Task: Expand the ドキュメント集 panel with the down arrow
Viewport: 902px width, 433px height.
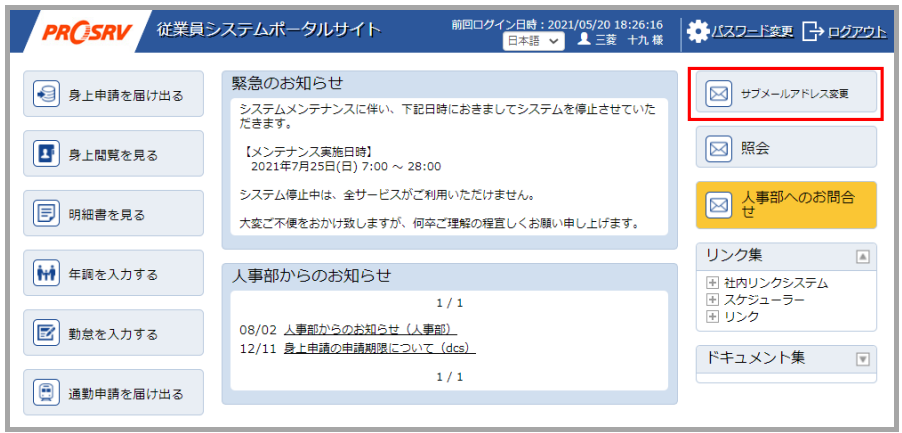Action: [x=862, y=359]
